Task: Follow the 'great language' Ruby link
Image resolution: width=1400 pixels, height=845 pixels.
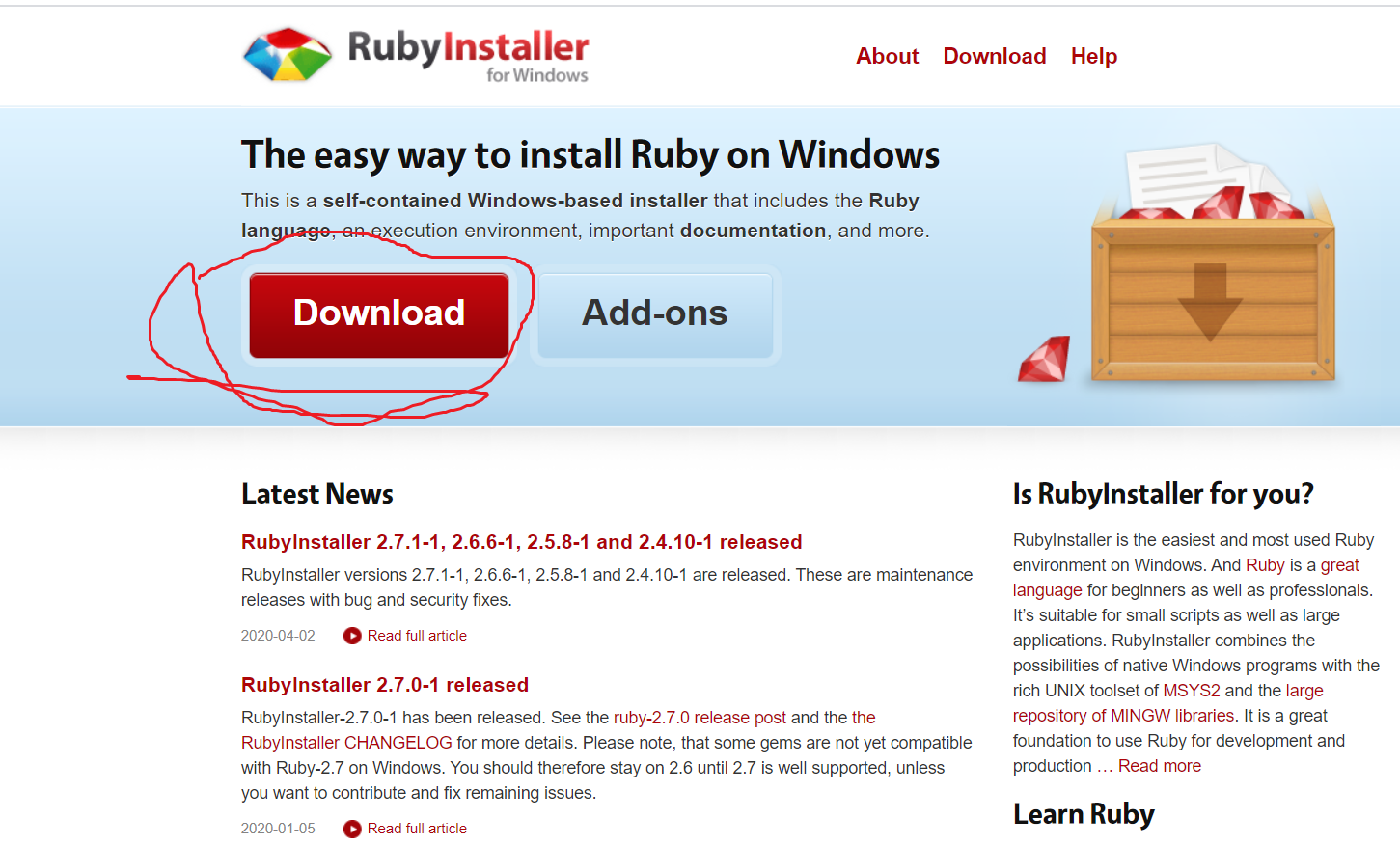Action: (1339, 565)
